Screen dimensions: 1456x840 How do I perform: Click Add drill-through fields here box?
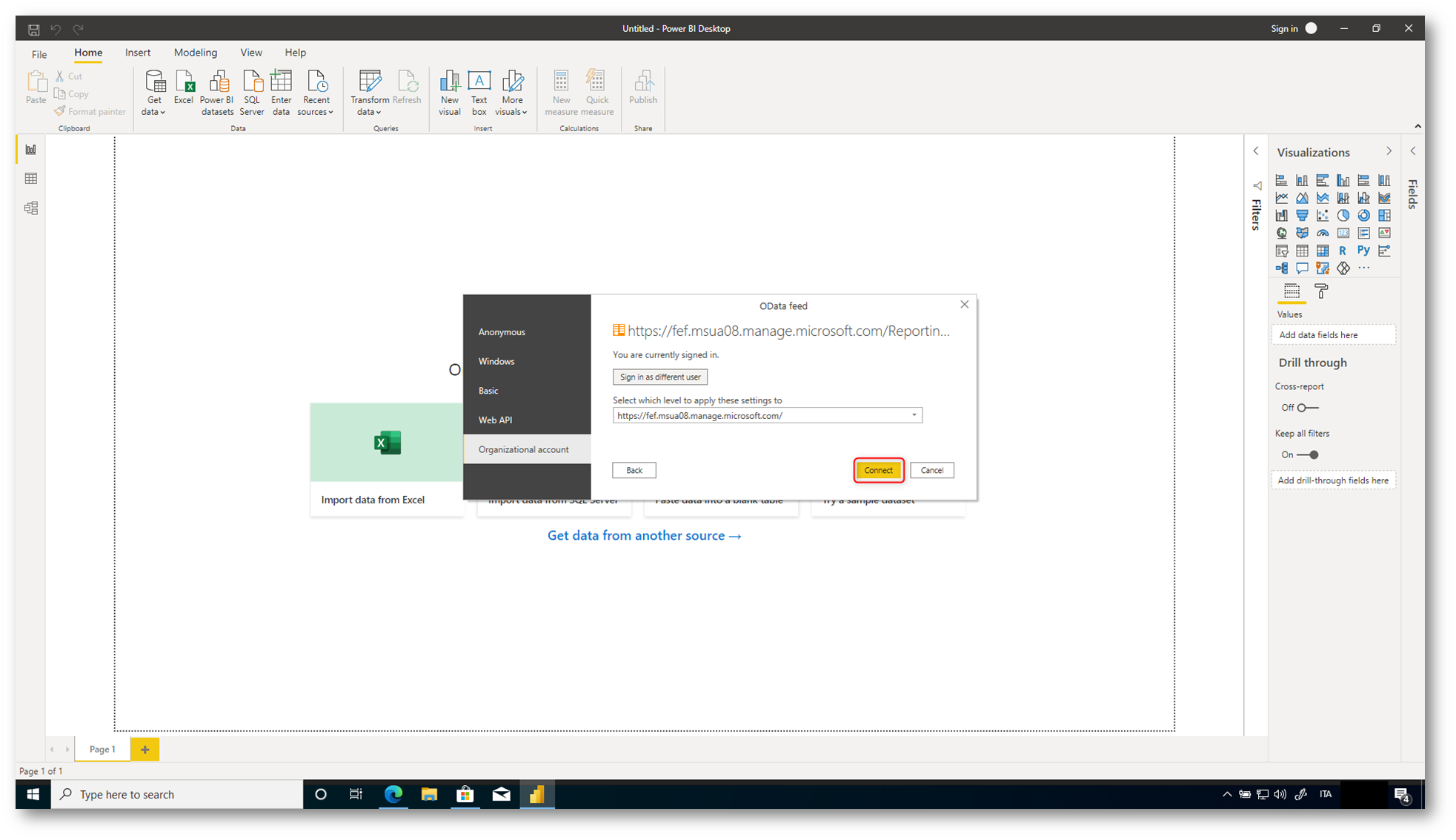[x=1333, y=480]
